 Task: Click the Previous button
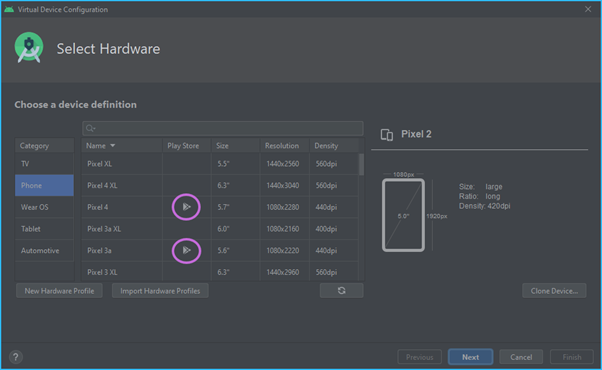click(420, 357)
